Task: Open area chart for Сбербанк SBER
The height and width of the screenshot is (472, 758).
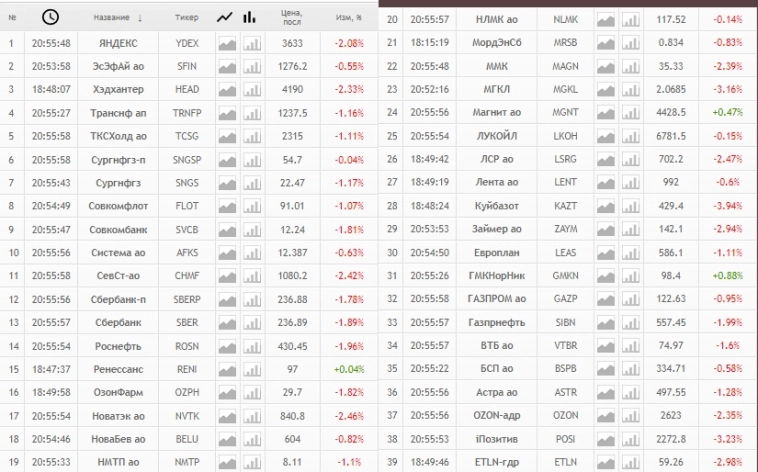Action: pos(227,322)
